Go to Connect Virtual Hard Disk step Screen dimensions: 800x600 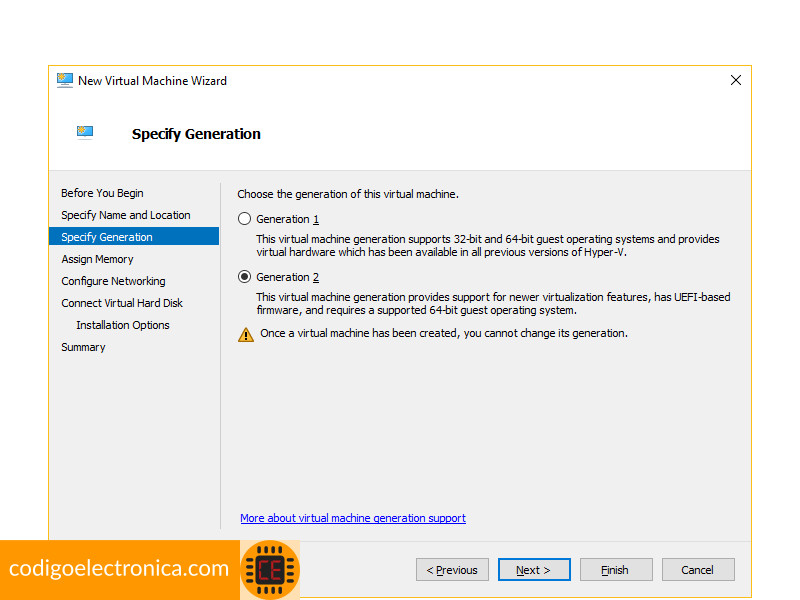click(x=122, y=303)
